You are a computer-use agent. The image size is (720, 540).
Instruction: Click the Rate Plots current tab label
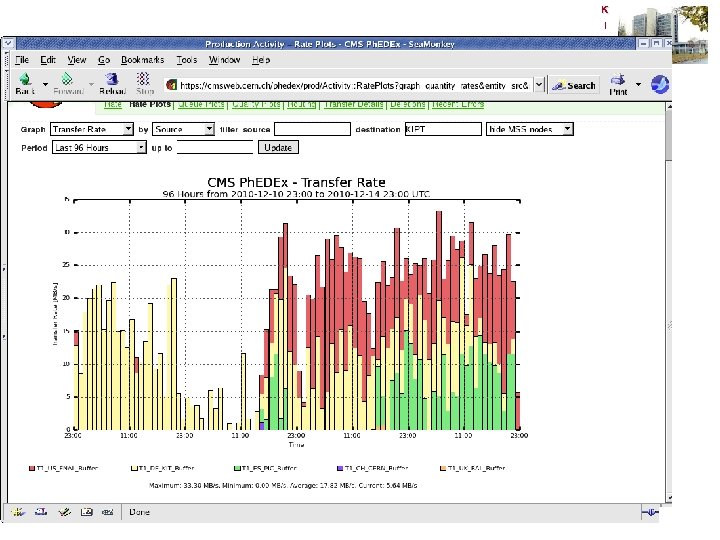pos(150,104)
